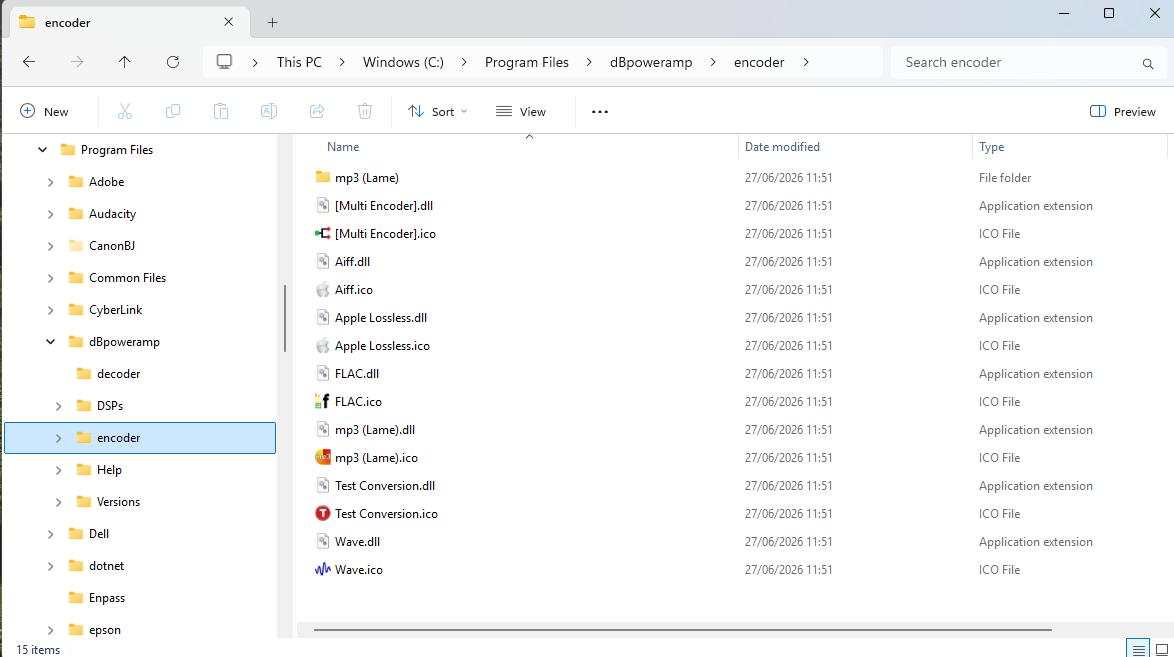
Task: Select Test Conversion.dll file name
Action: pos(385,485)
